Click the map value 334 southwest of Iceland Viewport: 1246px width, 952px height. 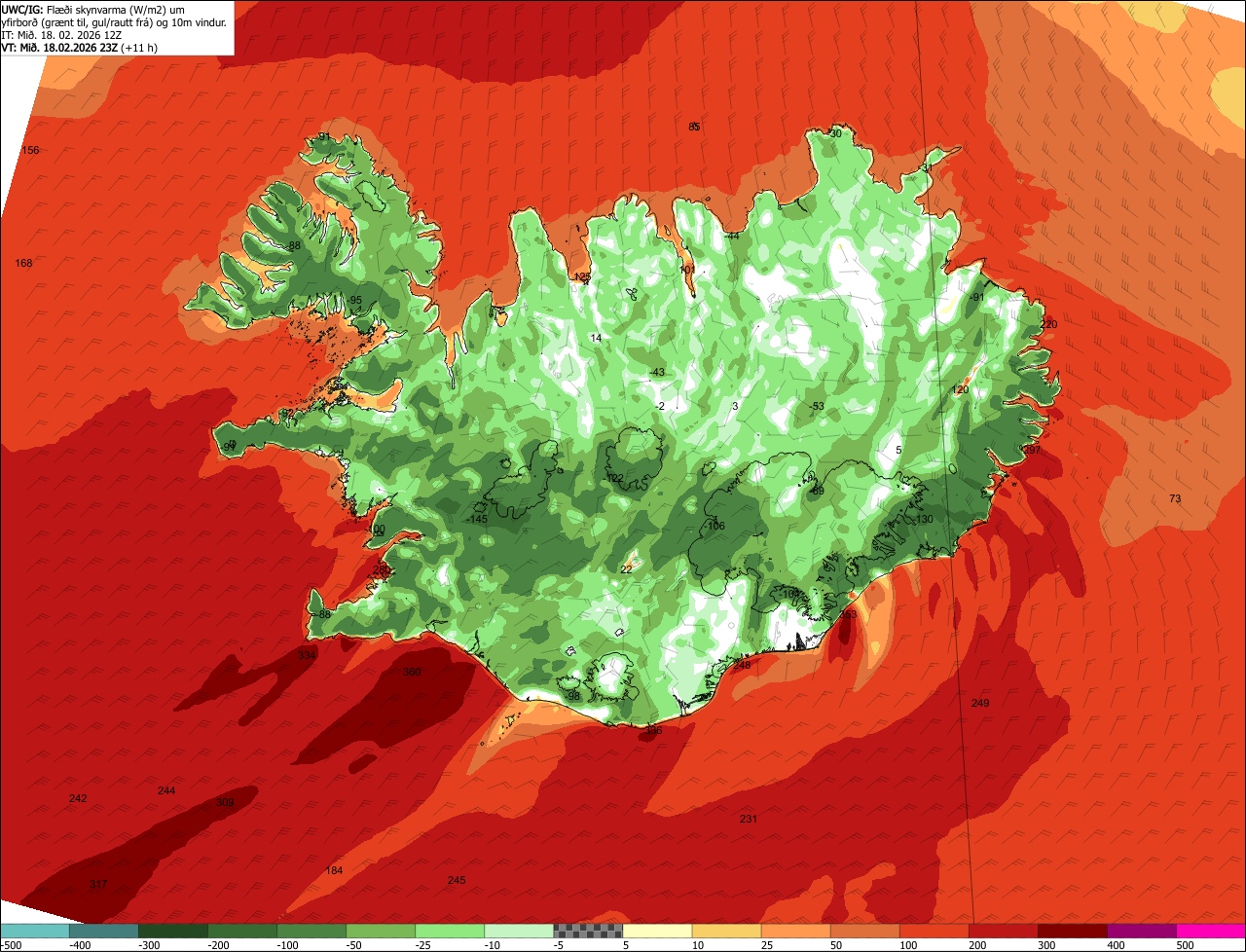coord(307,655)
